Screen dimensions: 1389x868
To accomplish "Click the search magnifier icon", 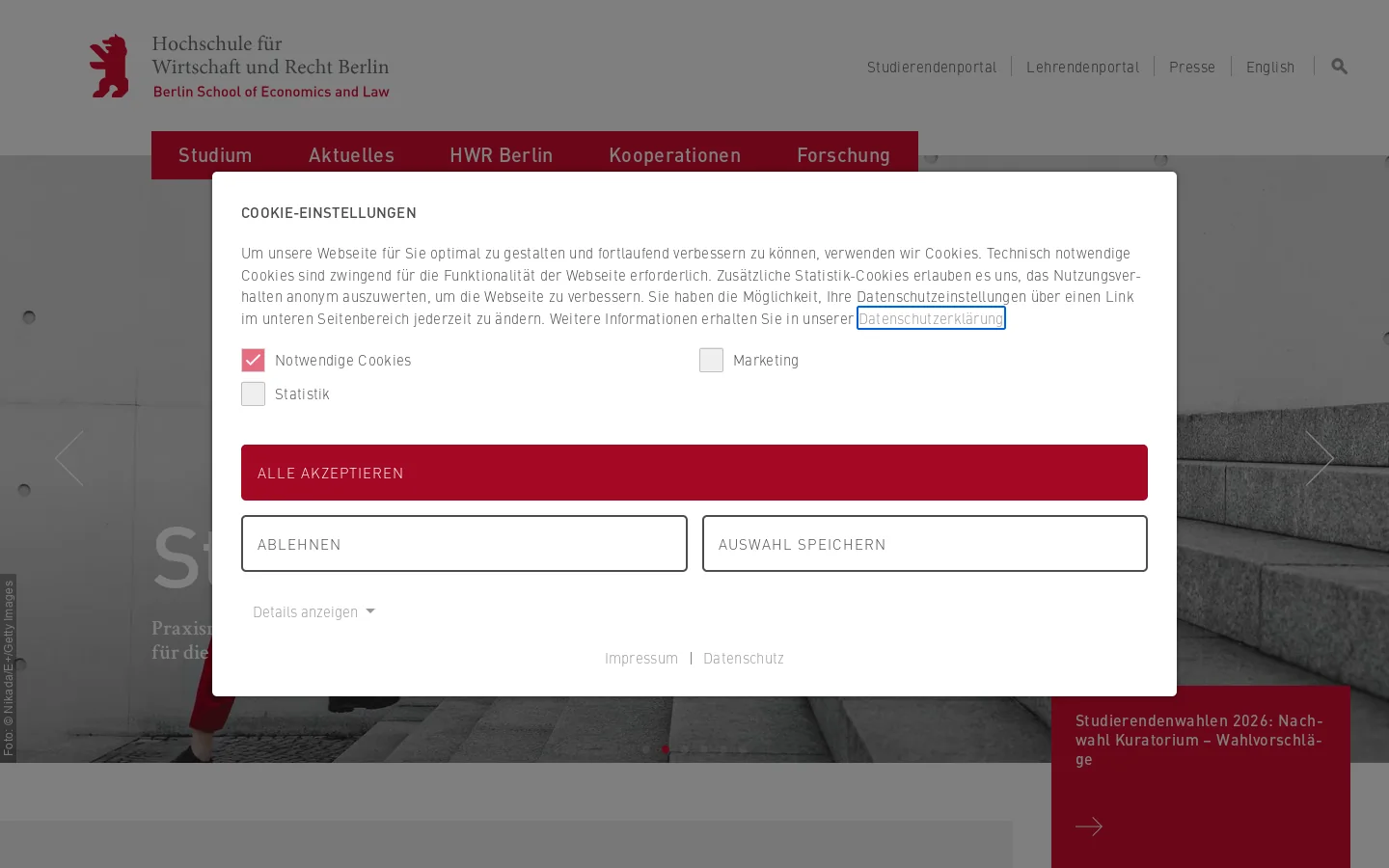I will (1339, 67).
